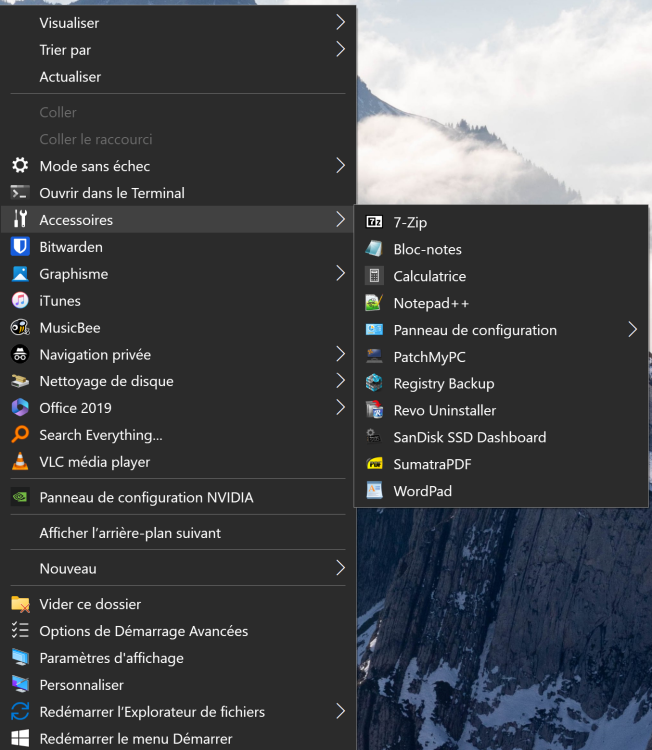The width and height of the screenshot is (652, 750).
Task: Open Paramètres d'affichage entry
Action: tap(178, 658)
